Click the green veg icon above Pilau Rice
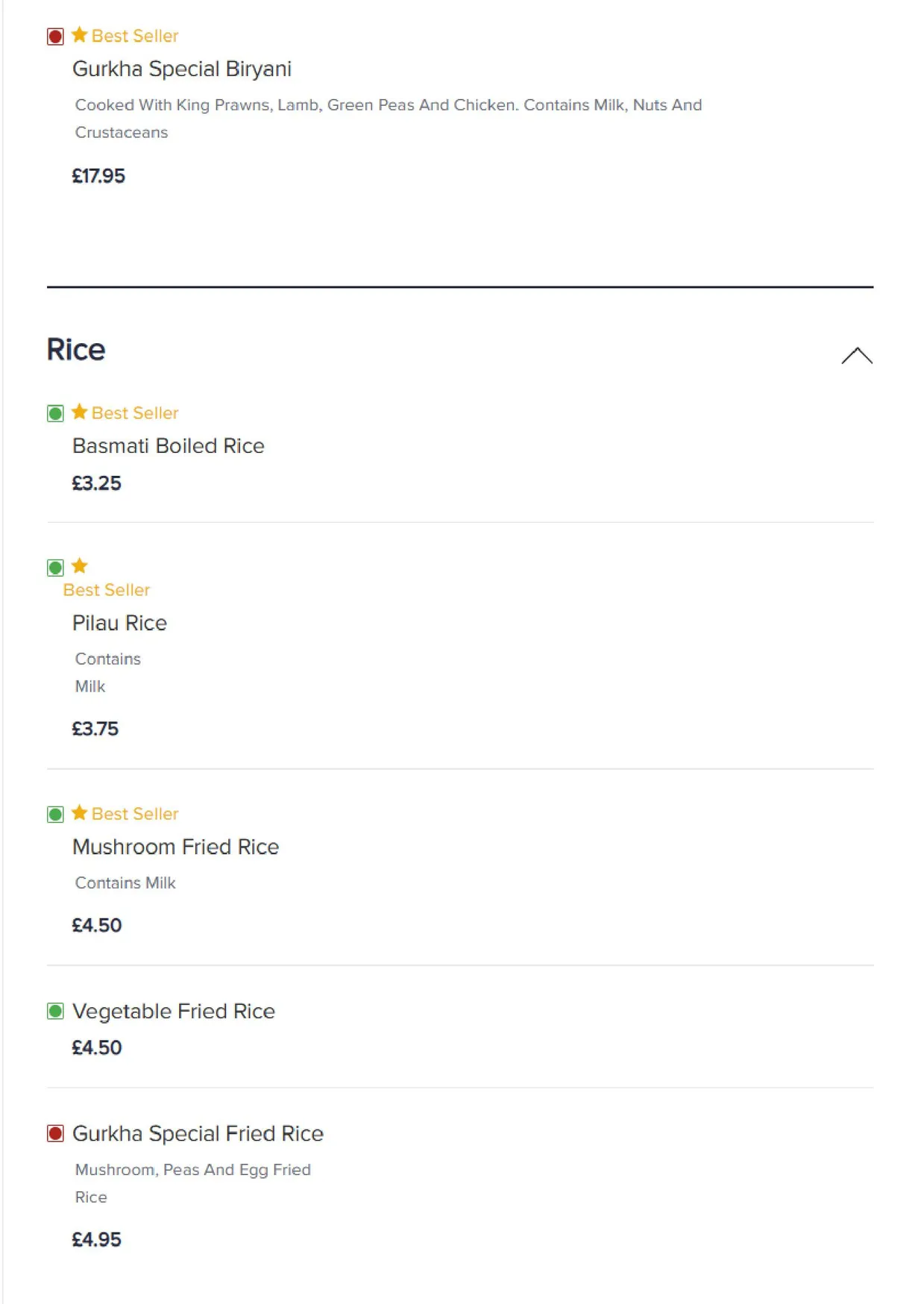Viewport: 924px width, 1304px height. pos(55,568)
